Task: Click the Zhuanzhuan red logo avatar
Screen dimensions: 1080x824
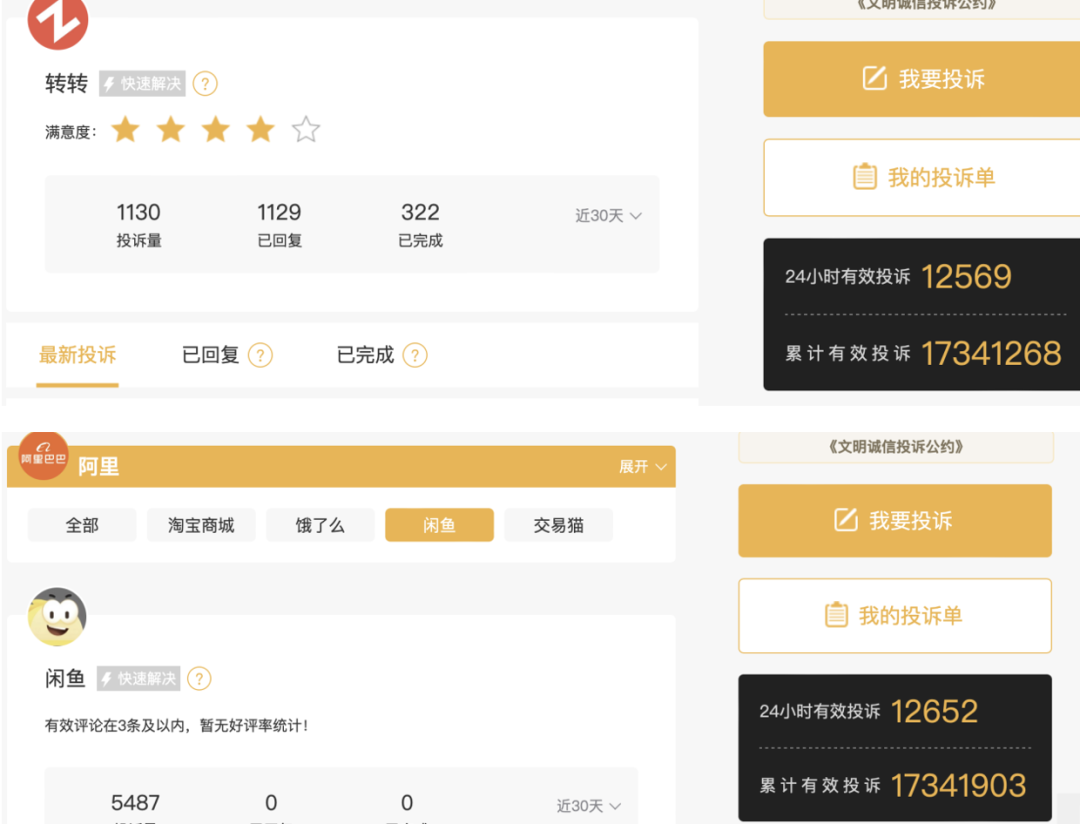Action: point(58,22)
